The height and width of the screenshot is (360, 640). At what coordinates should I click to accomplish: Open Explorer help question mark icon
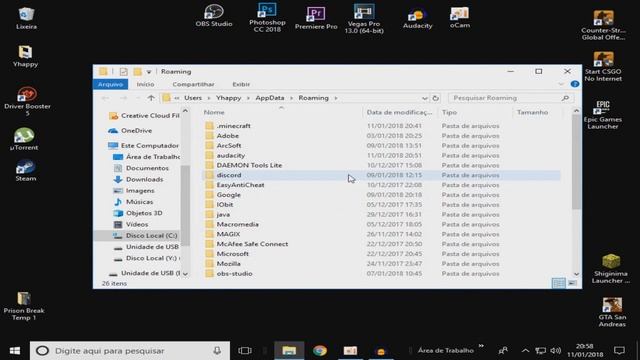pyautogui.click(x=575, y=84)
